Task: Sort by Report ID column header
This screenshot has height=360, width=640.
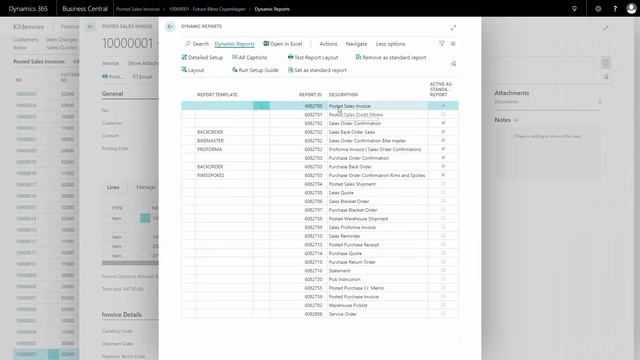Action: 310,95
